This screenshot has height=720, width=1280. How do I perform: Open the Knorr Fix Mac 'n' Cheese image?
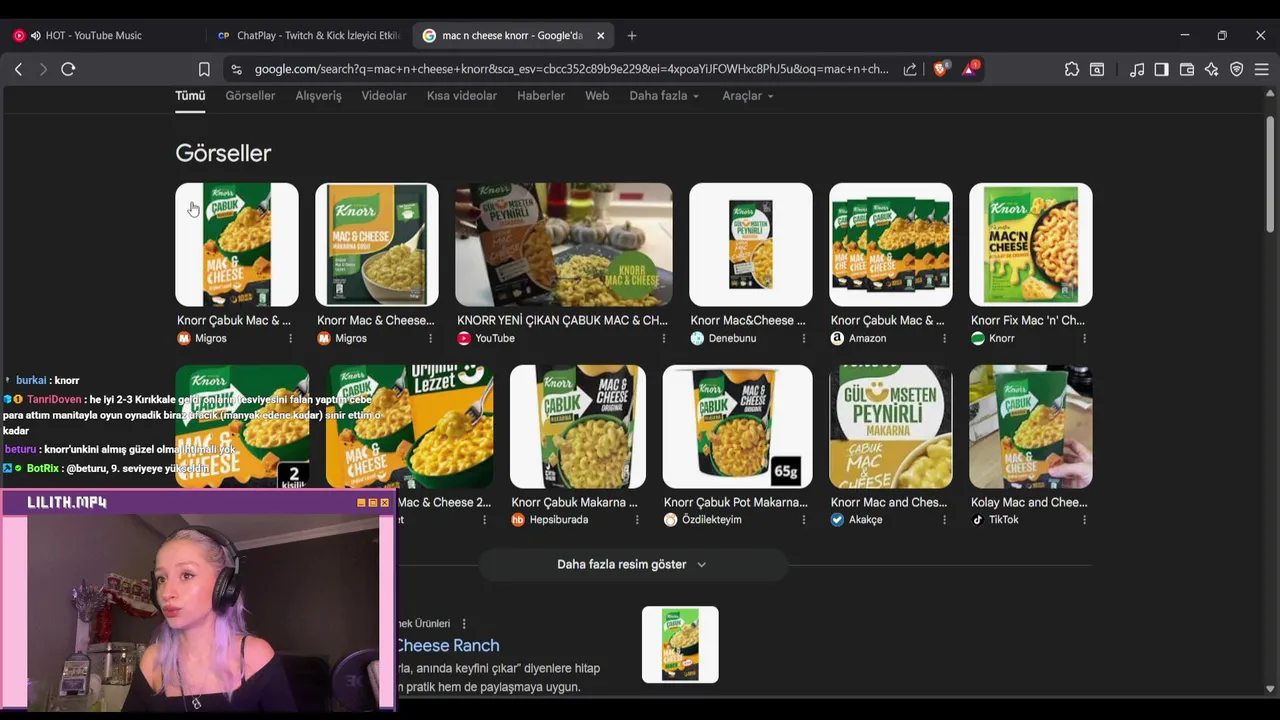[x=1031, y=244]
